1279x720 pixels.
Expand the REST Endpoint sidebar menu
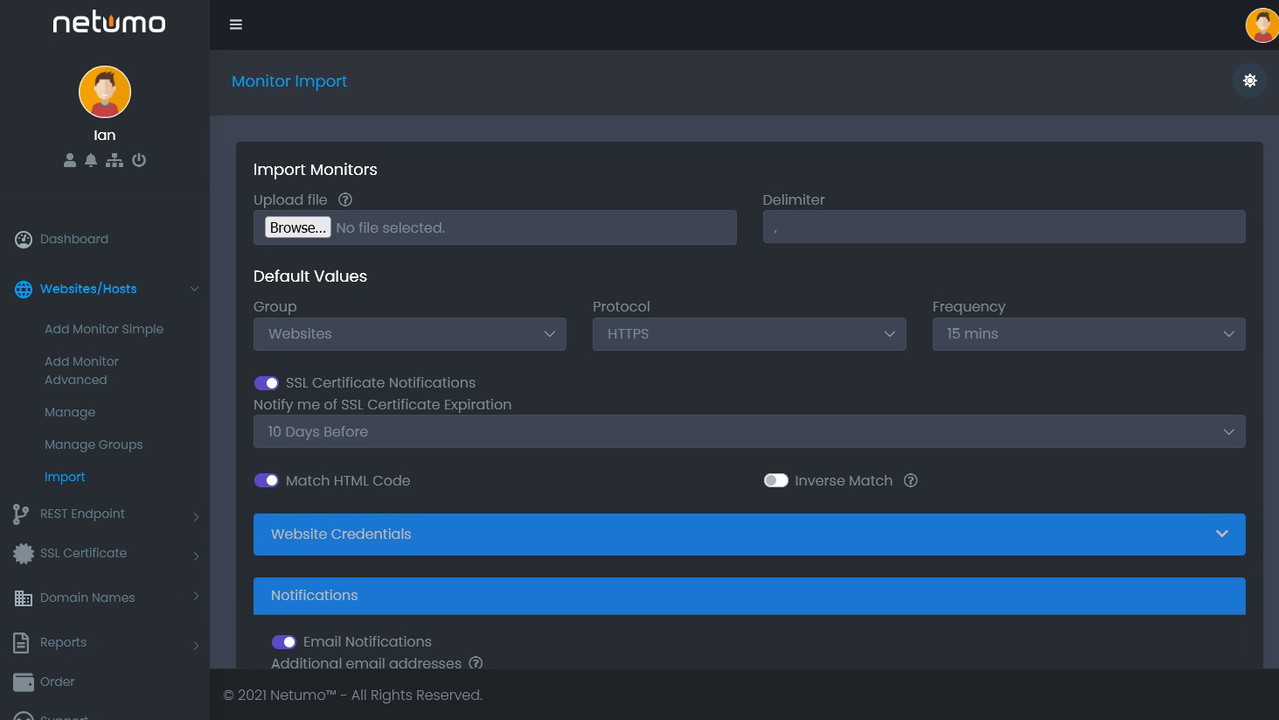point(83,514)
